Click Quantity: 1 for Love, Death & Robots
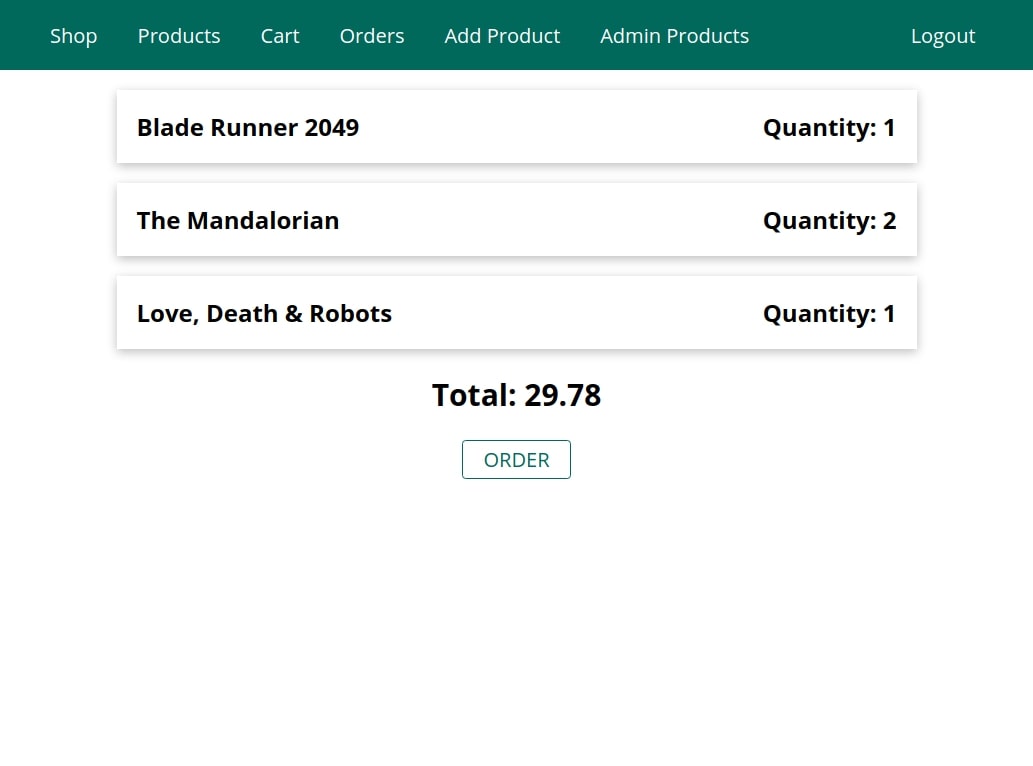 click(x=829, y=314)
